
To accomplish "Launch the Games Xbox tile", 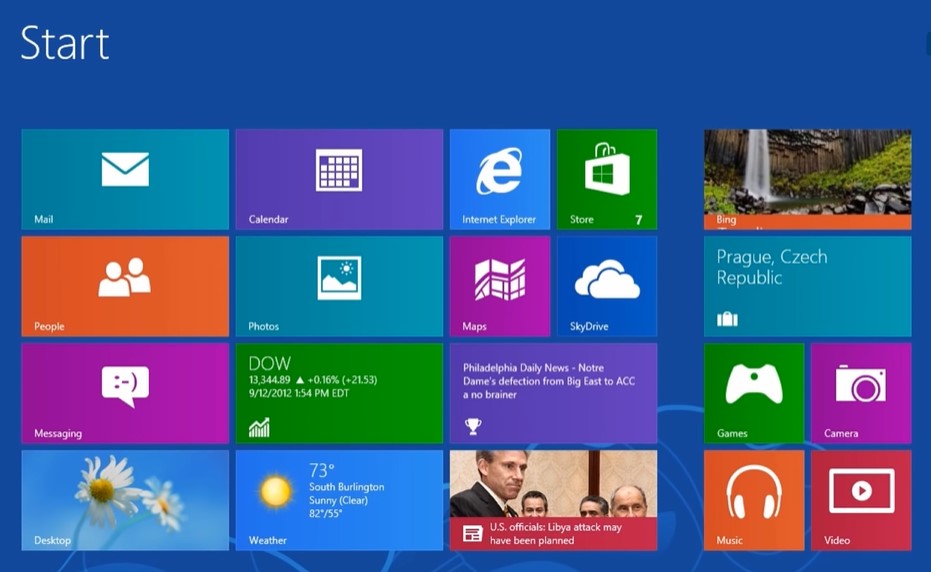I will tap(753, 393).
